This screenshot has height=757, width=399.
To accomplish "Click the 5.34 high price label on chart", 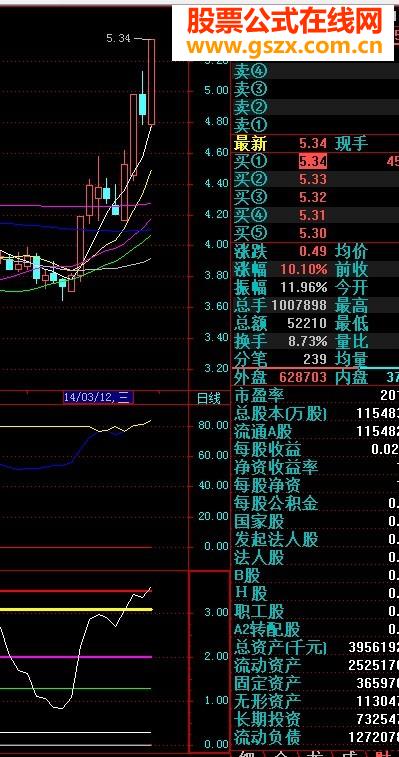I will click(118, 38).
